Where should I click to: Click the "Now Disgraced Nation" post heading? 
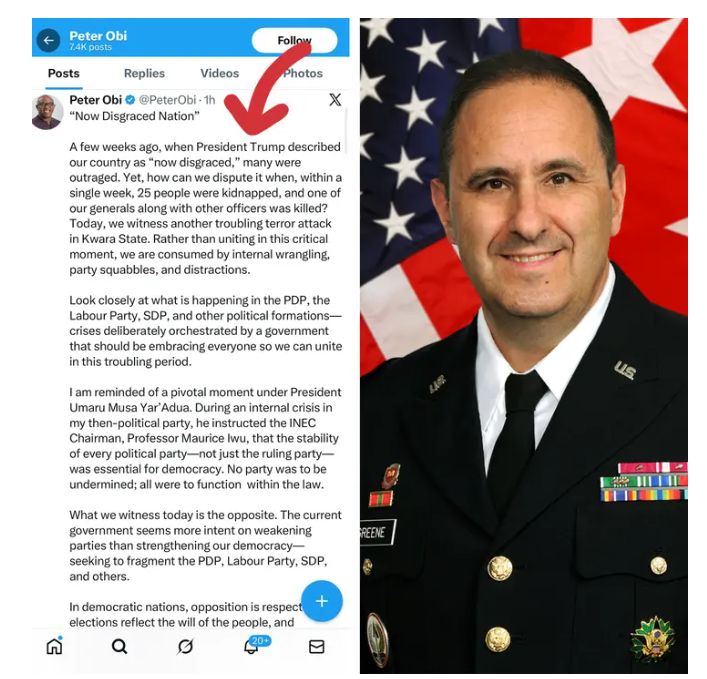pos(134,116)
